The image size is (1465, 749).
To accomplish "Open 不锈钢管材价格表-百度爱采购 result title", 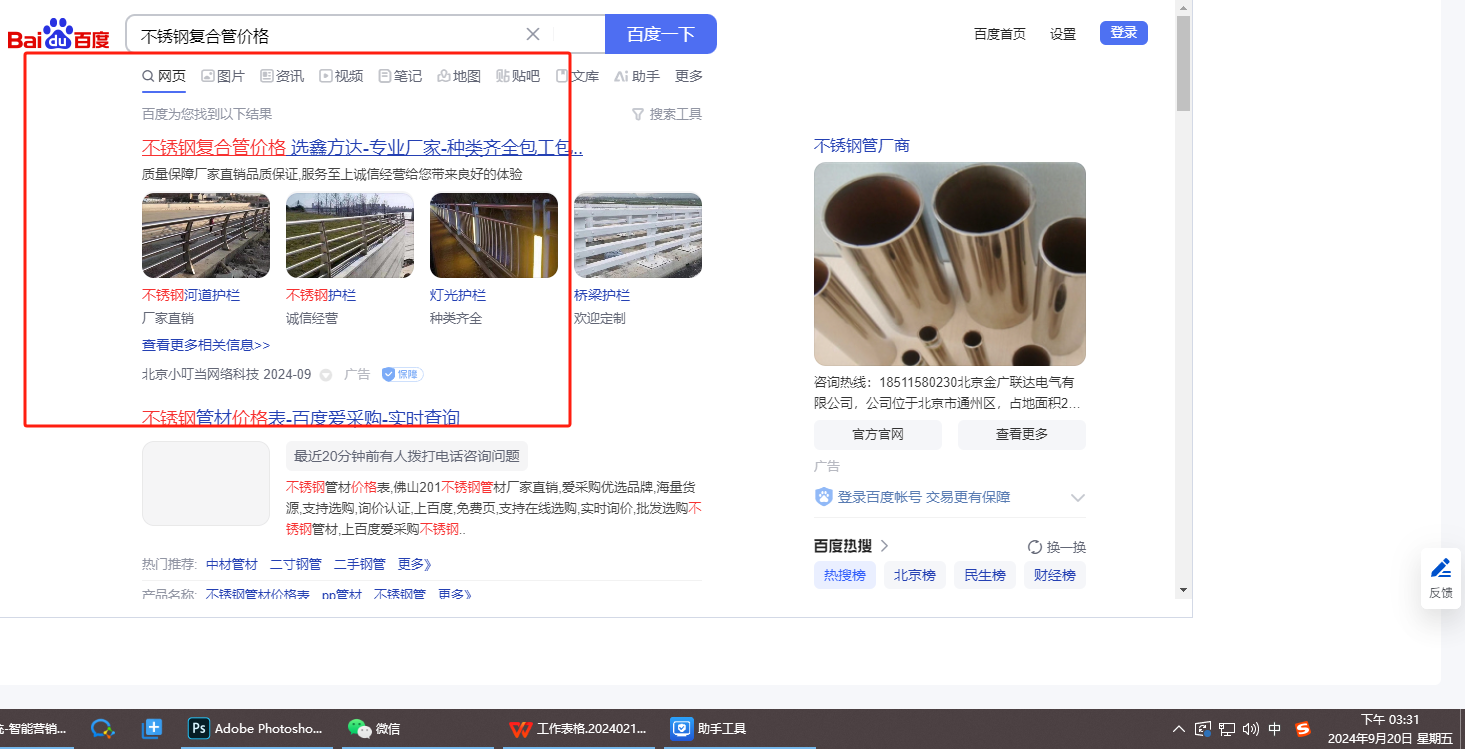I will click(x=301, y=418).
